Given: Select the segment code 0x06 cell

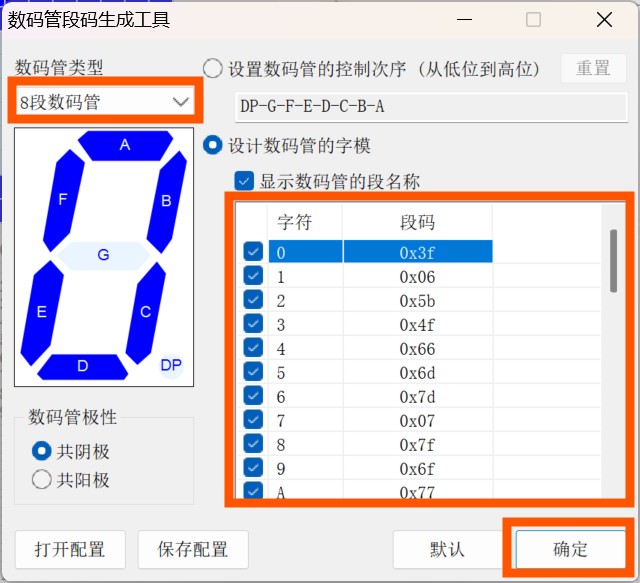Looking at the screenshot, I should [x=418, y=276].
